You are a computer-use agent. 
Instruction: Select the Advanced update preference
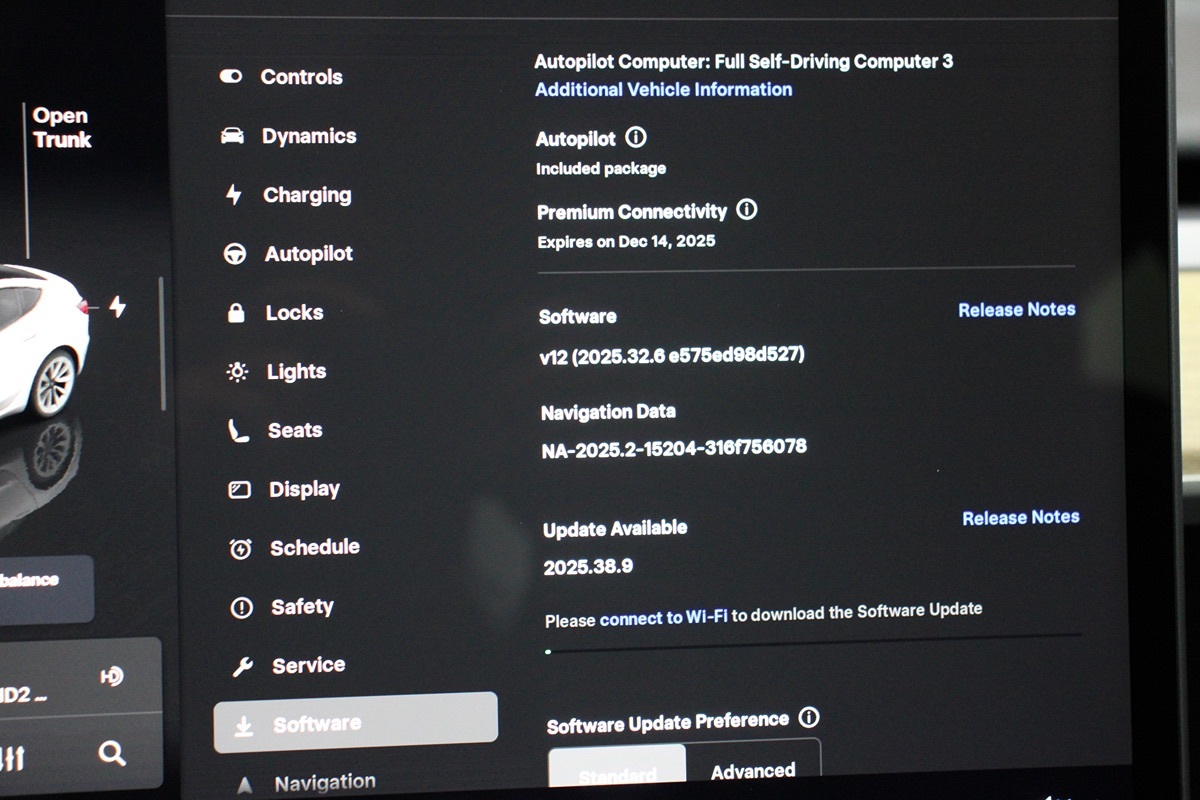click(753, 770)
